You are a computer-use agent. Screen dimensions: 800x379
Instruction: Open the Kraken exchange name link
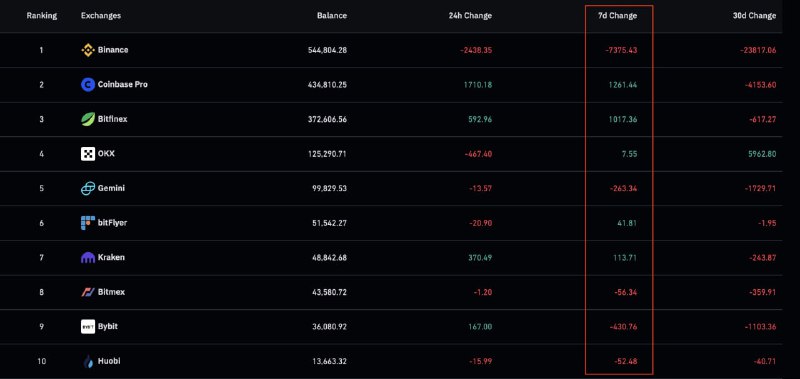click(x=111, y=257)
